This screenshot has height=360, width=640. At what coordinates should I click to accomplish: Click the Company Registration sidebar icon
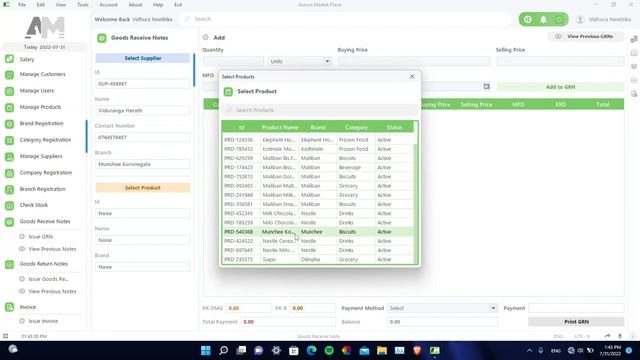pos(9,173)
